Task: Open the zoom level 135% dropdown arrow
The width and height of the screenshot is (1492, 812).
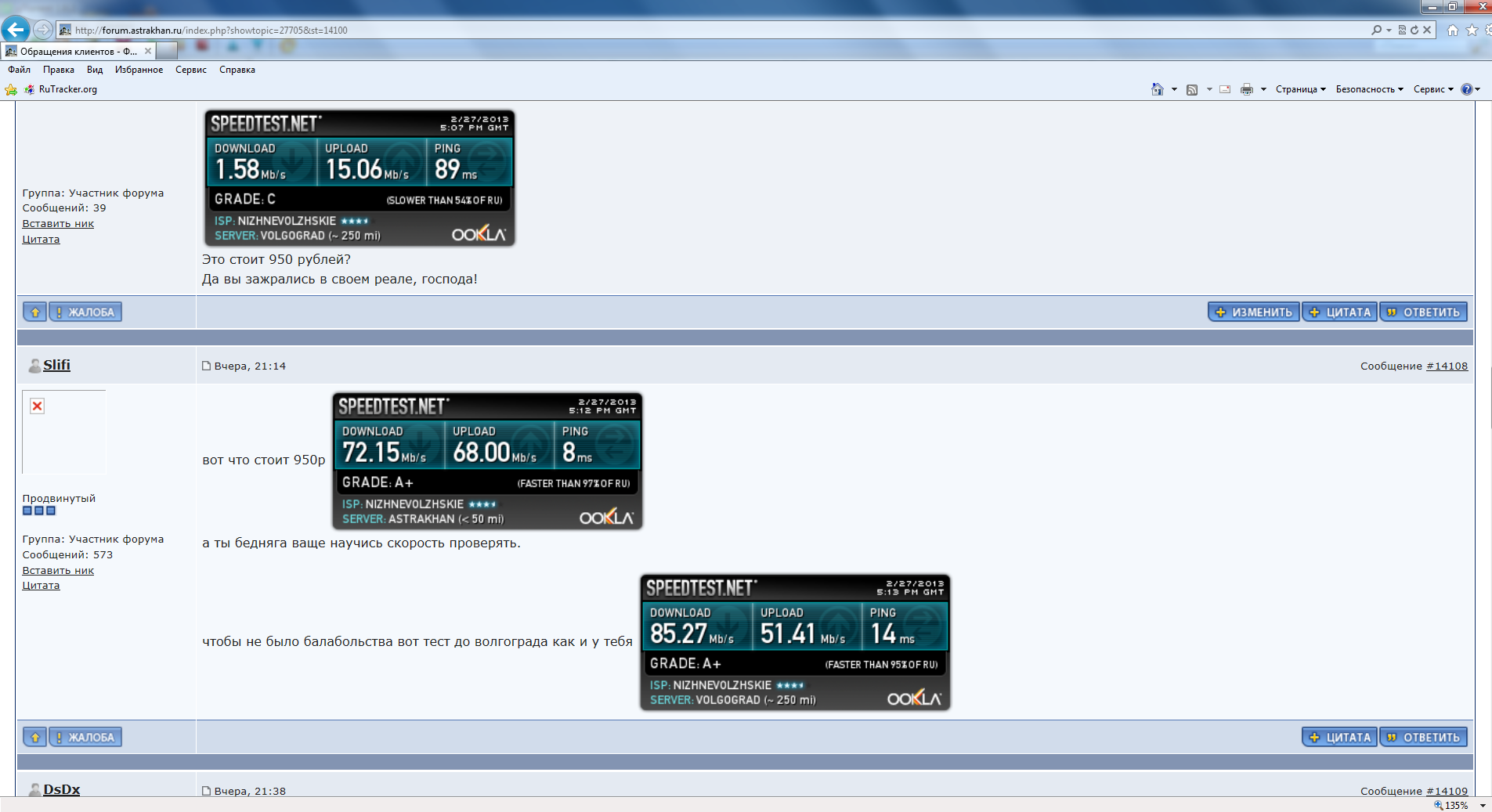Action: pos(1483,805)
